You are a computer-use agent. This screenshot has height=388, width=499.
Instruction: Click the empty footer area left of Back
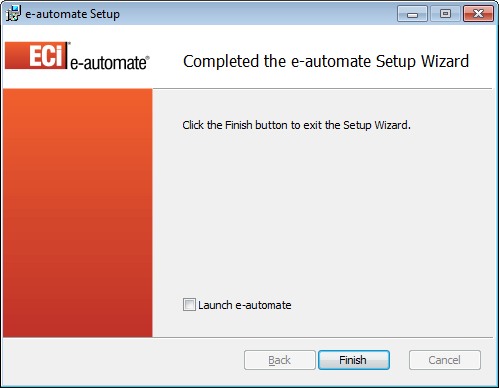[123, 360]
